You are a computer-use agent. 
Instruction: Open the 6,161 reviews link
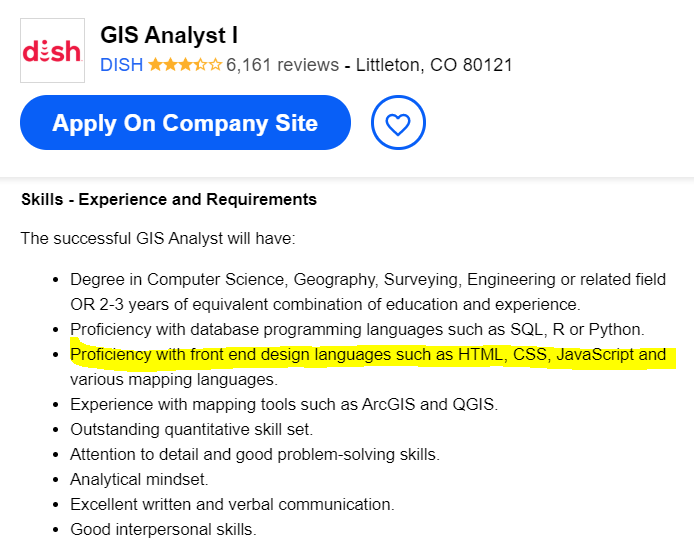click(x=282, y=65)
